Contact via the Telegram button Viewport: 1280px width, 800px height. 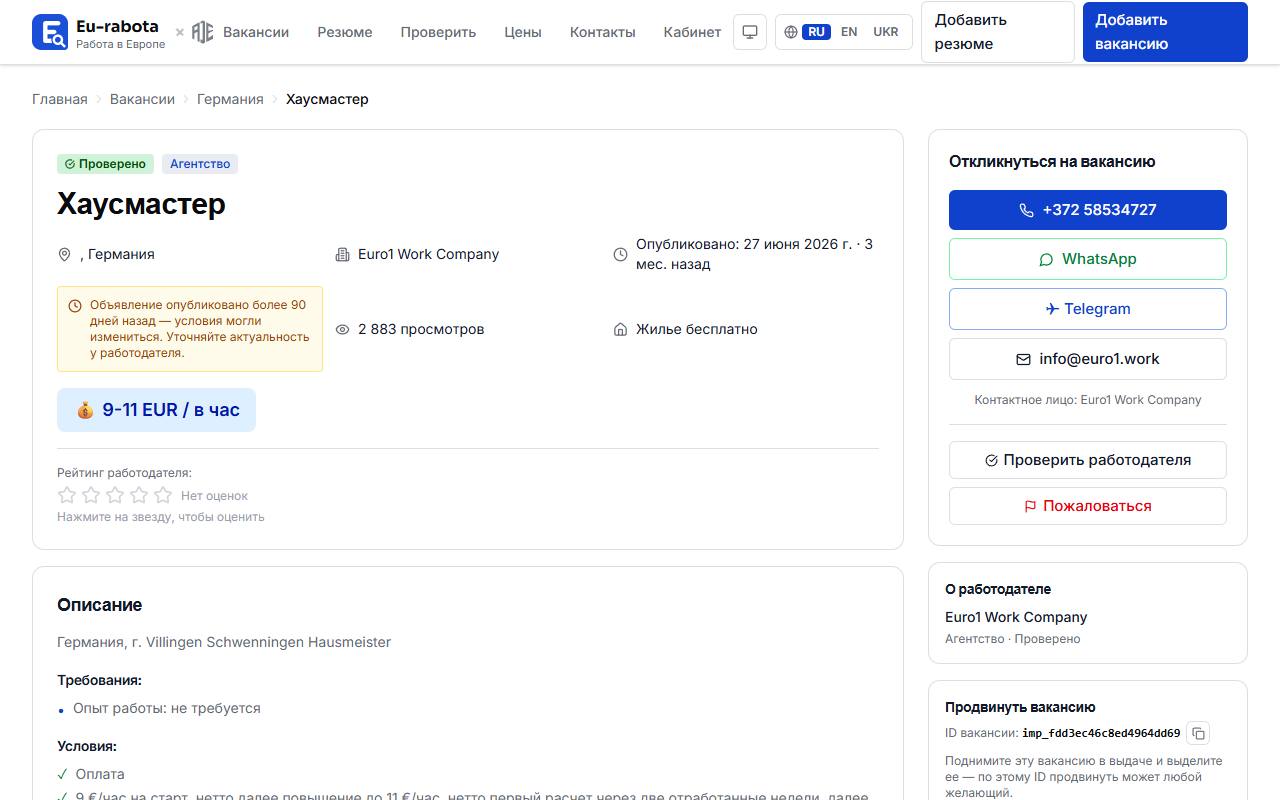(1088, 309)
